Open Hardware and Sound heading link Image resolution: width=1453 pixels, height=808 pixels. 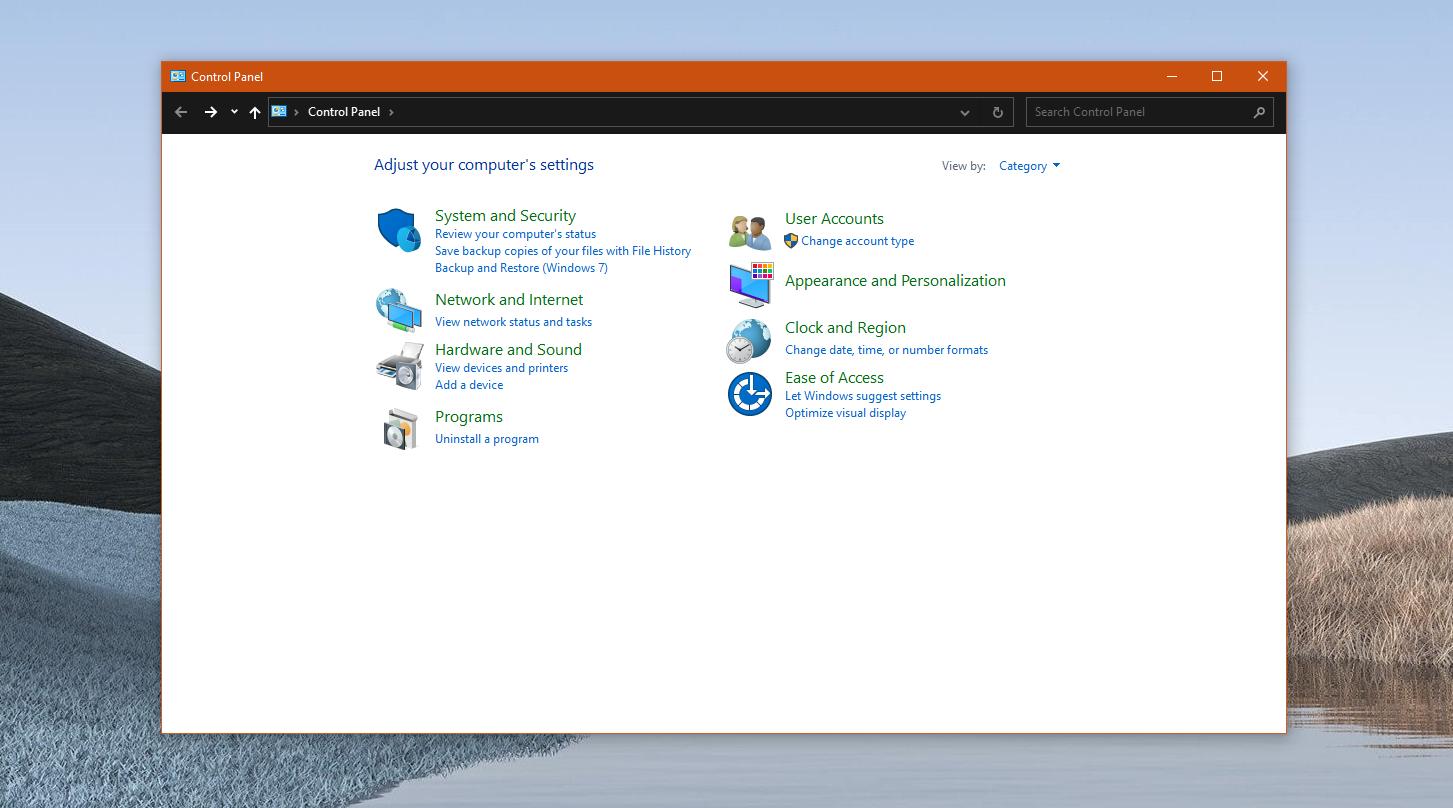coord(508,350)
